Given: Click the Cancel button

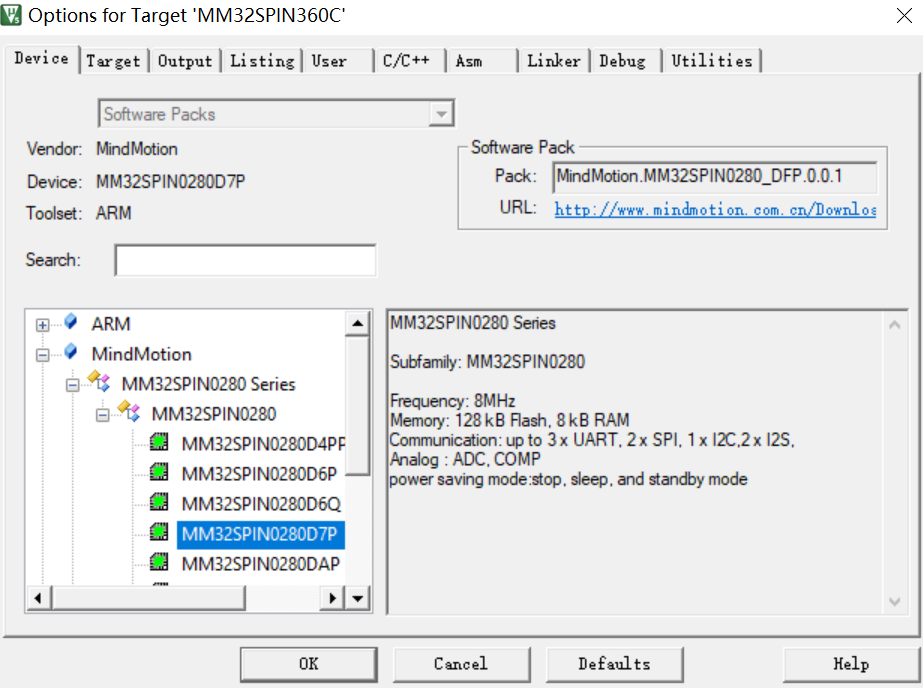Looking at the screenshot, I should [x=461, y=664].
